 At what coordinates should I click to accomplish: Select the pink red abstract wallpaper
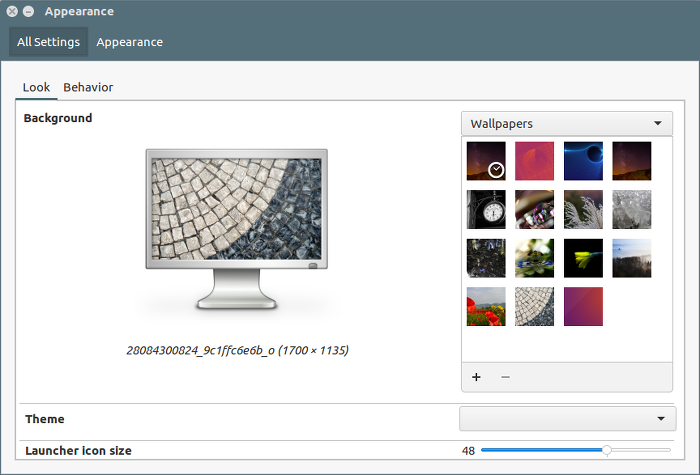tap(534, 161)
